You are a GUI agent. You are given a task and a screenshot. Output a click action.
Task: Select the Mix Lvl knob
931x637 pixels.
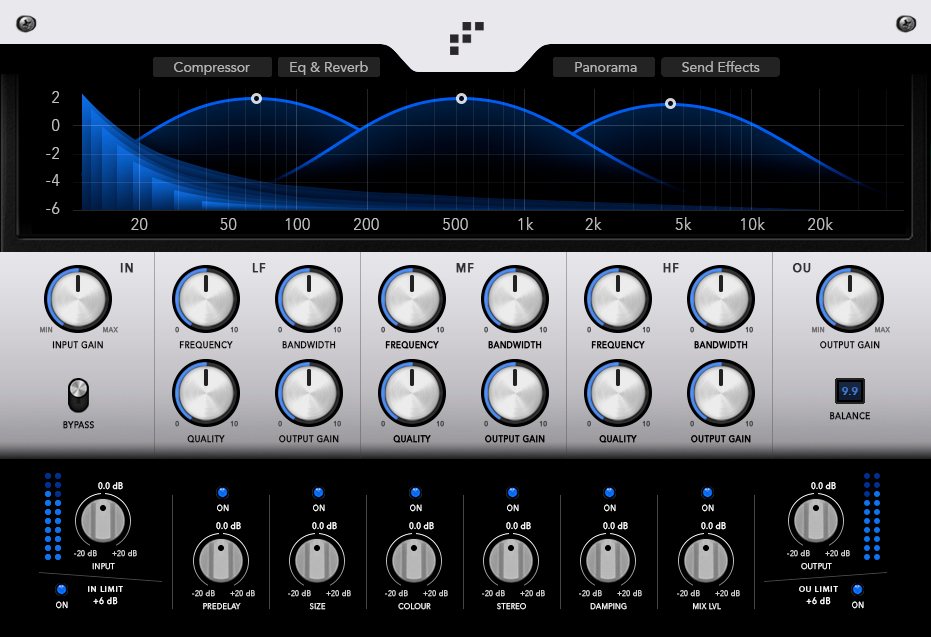(706, 560)
